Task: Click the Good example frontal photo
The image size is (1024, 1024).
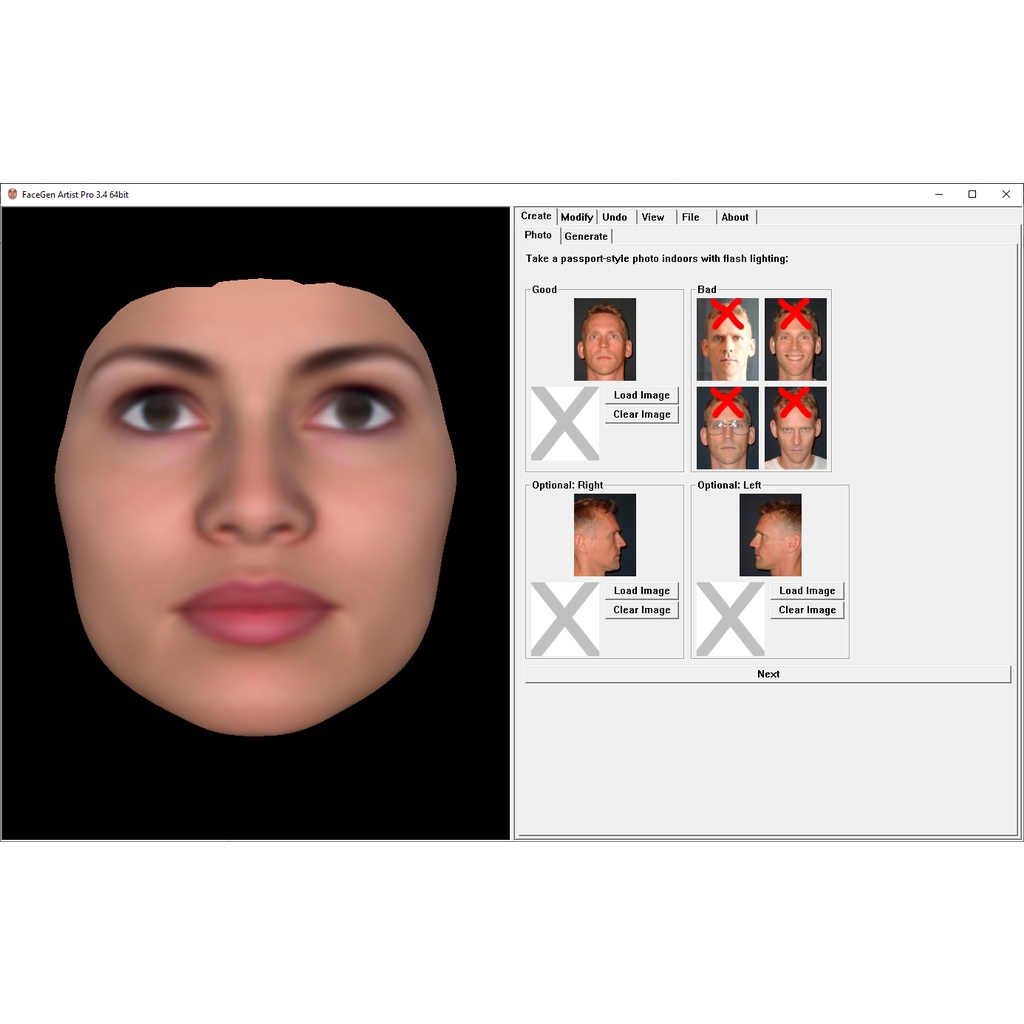Action: click(x=605, y=339)
